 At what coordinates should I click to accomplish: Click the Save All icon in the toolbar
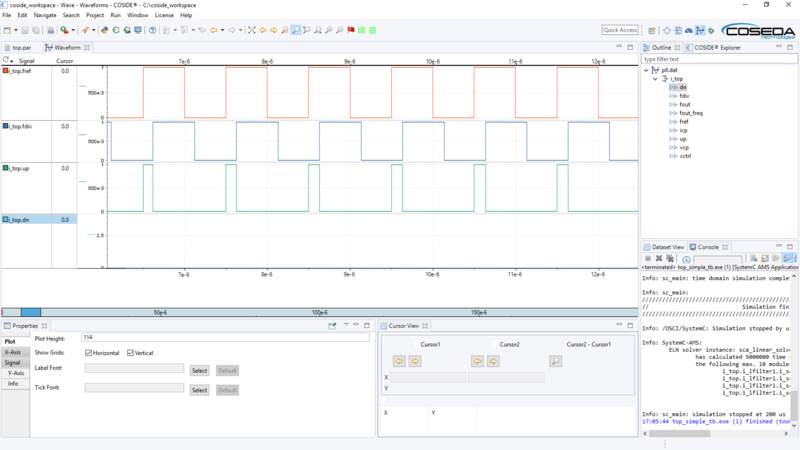click(x=36, y=30)
